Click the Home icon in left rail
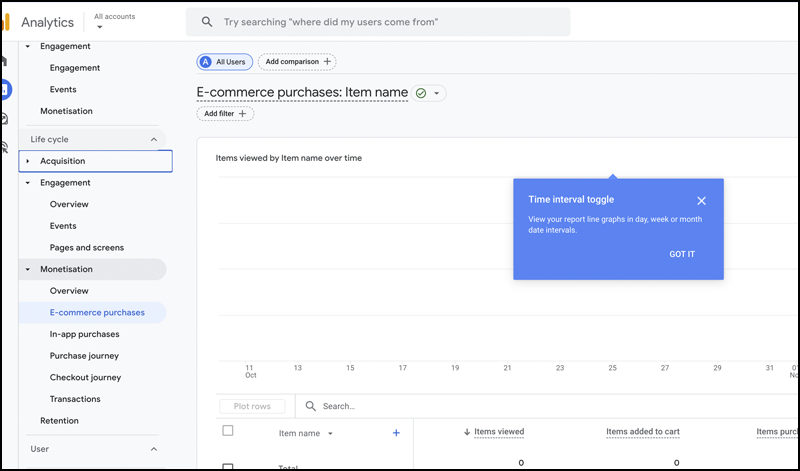This screenshot has height=471, width=800. click(x=4, y=61)
